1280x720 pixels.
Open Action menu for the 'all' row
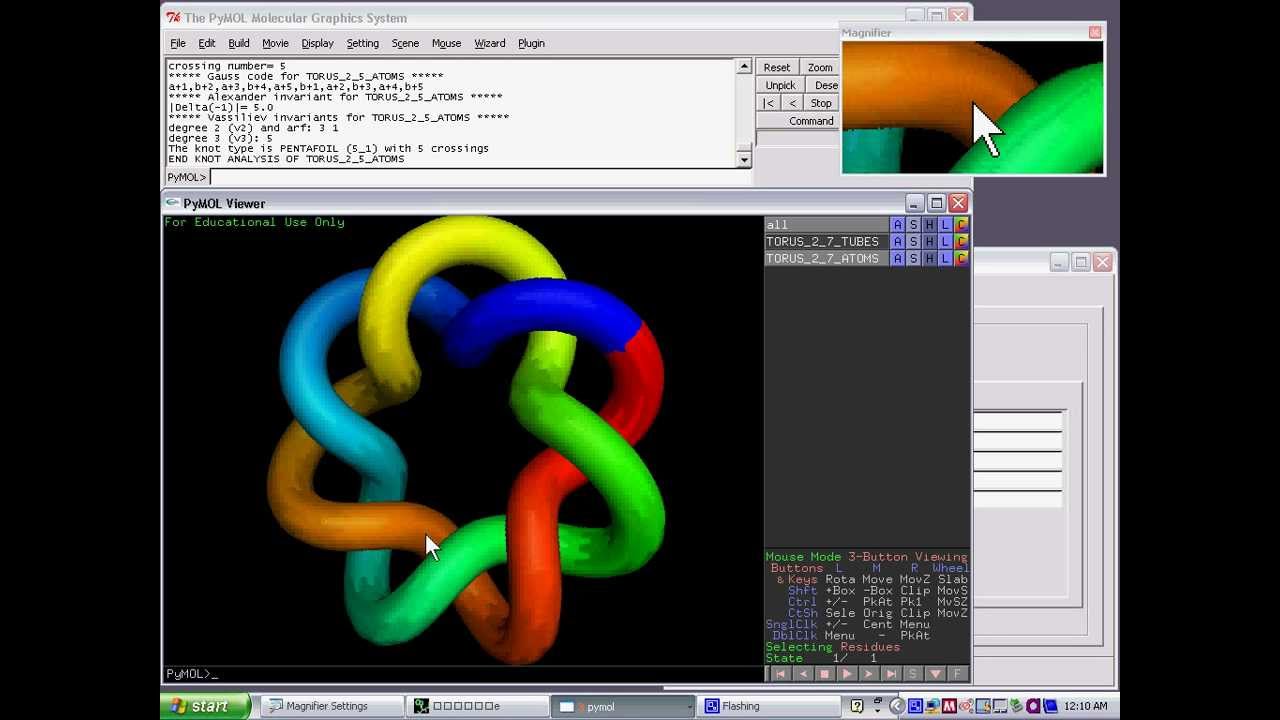point(897,225)
